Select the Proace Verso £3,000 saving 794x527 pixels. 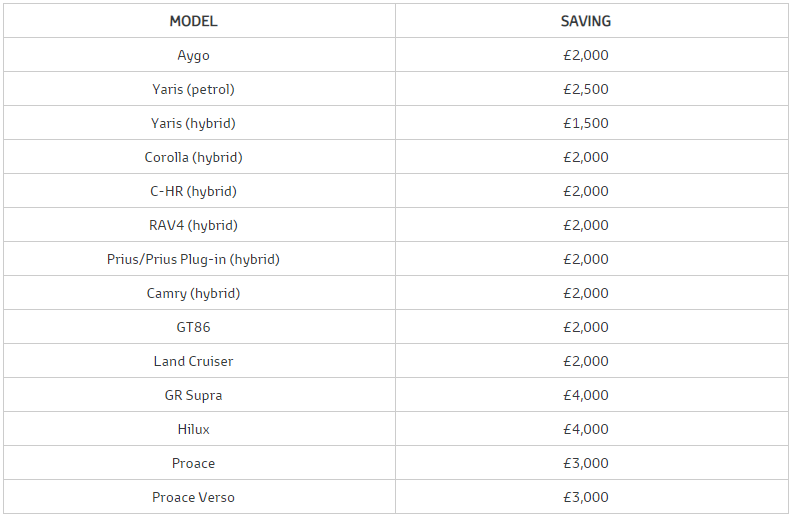pos(586,497)
